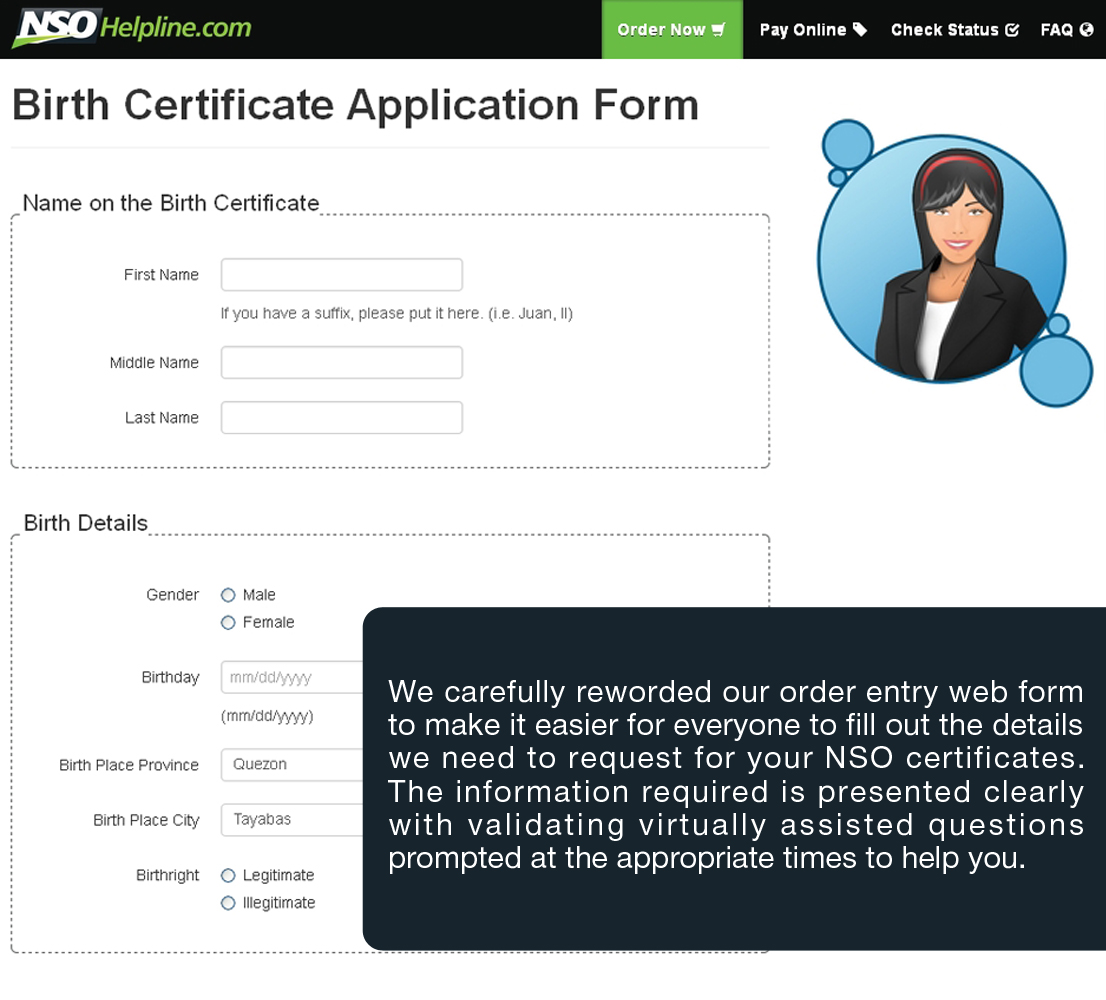
Task: Click the shopping cart icon in Order Now
Action: tap(718, 30)
